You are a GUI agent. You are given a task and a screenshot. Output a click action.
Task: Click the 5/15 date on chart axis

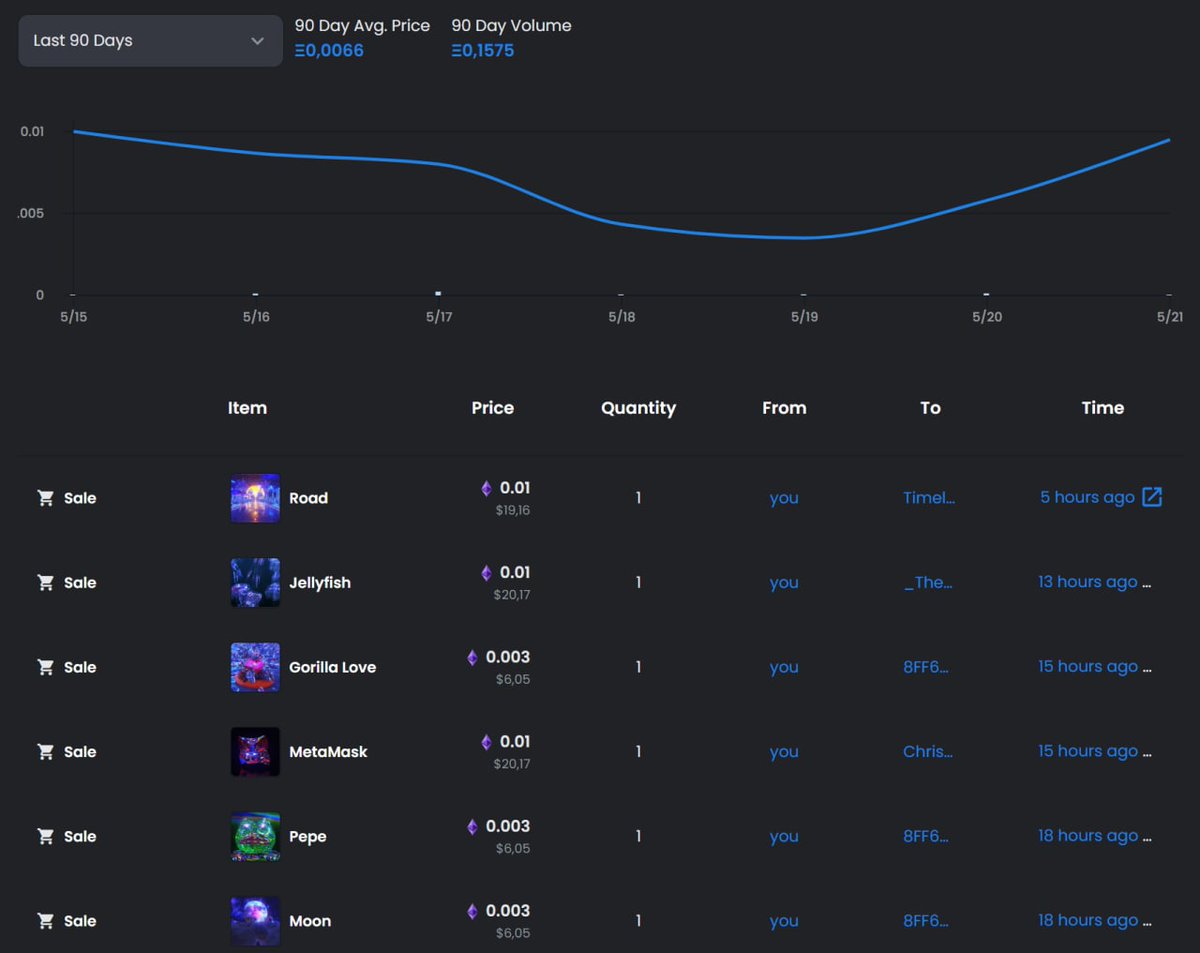[x=73, y=317]
